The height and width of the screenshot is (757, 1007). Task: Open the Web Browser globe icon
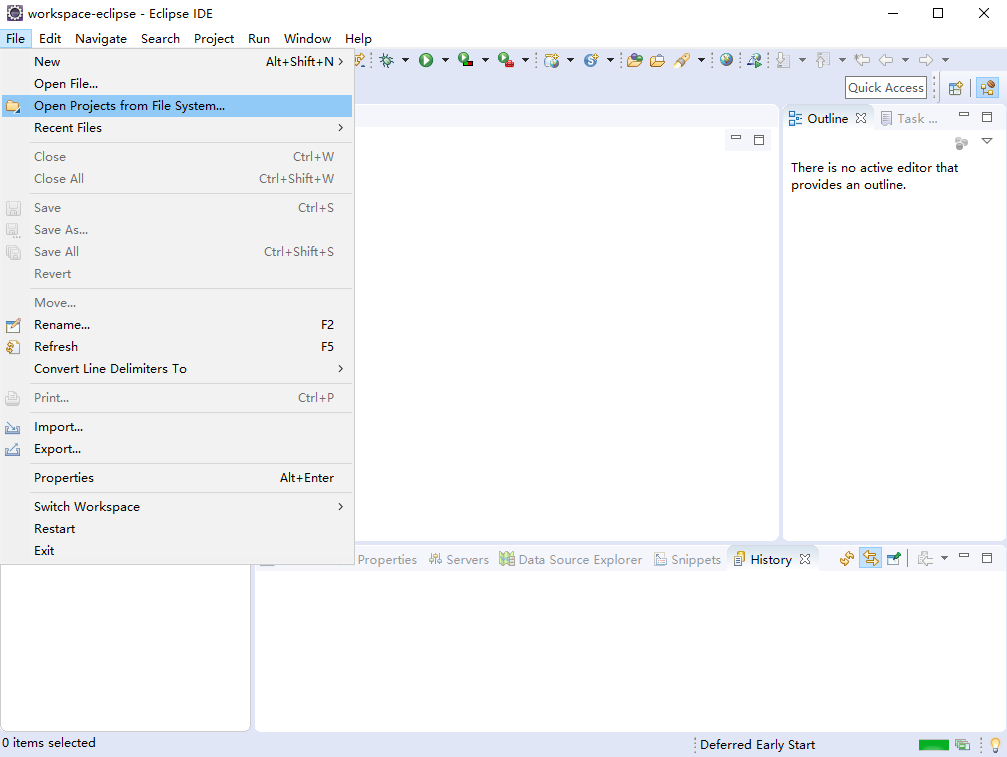pyautogui.click(x=726, y=60)
